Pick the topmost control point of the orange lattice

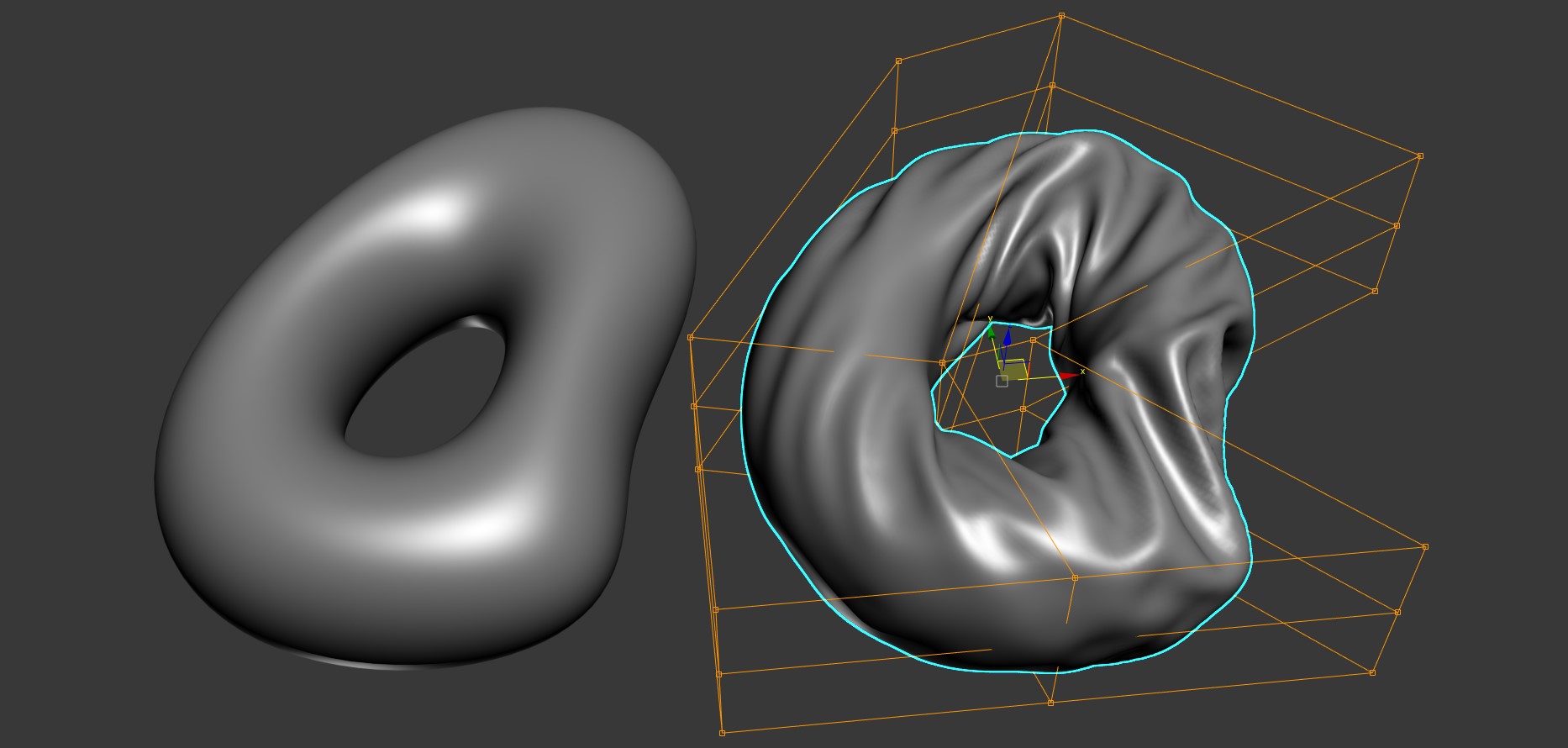pyautogui.click(x=1062, y=15)
